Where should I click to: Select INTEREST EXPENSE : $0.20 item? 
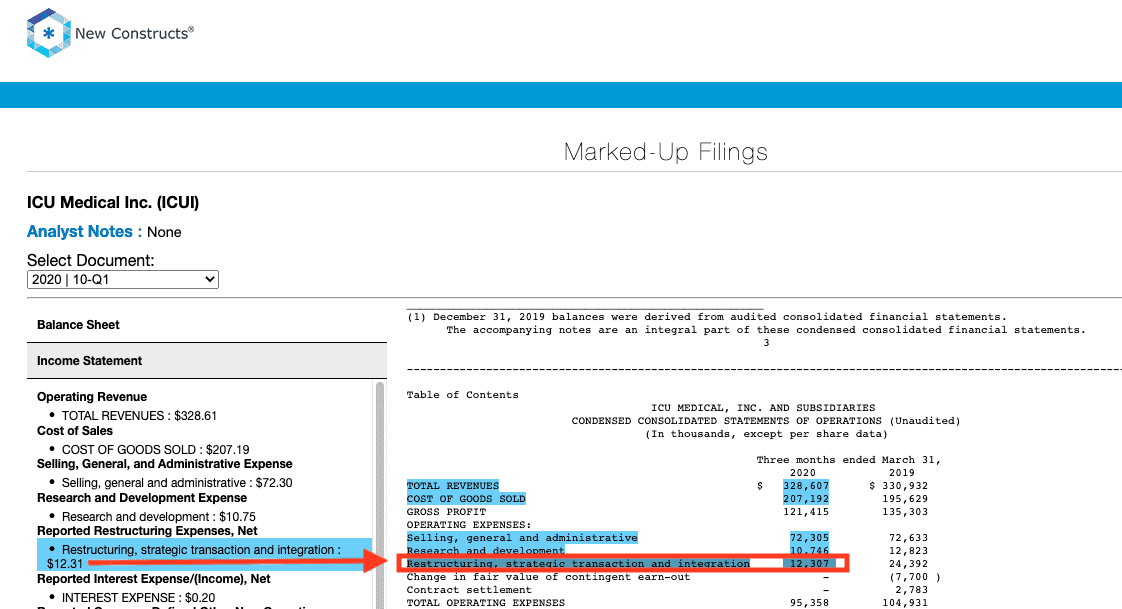click(138, 598)
